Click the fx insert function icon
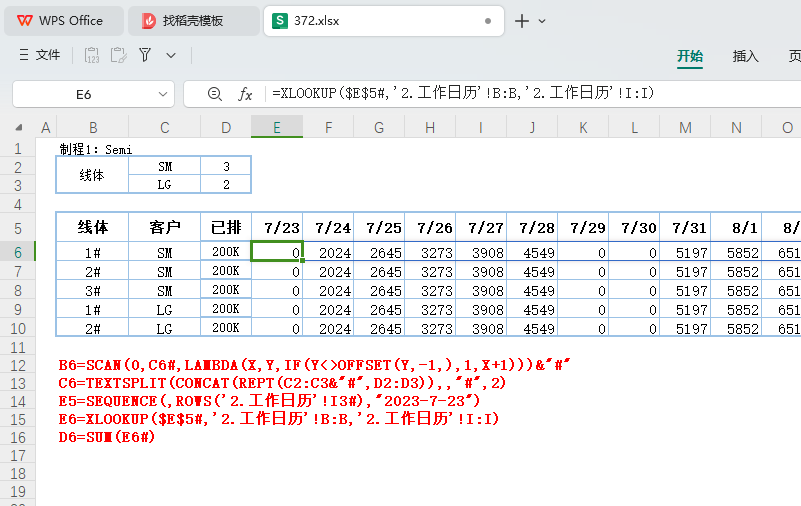The height and width of the screenshot is (506, 801). [245, 94]
